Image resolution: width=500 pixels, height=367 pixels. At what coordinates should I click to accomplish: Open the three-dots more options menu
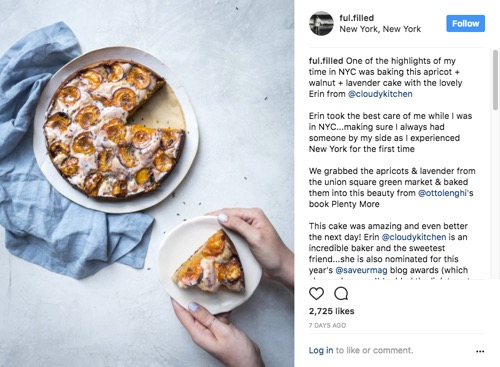tap(480, 351)
